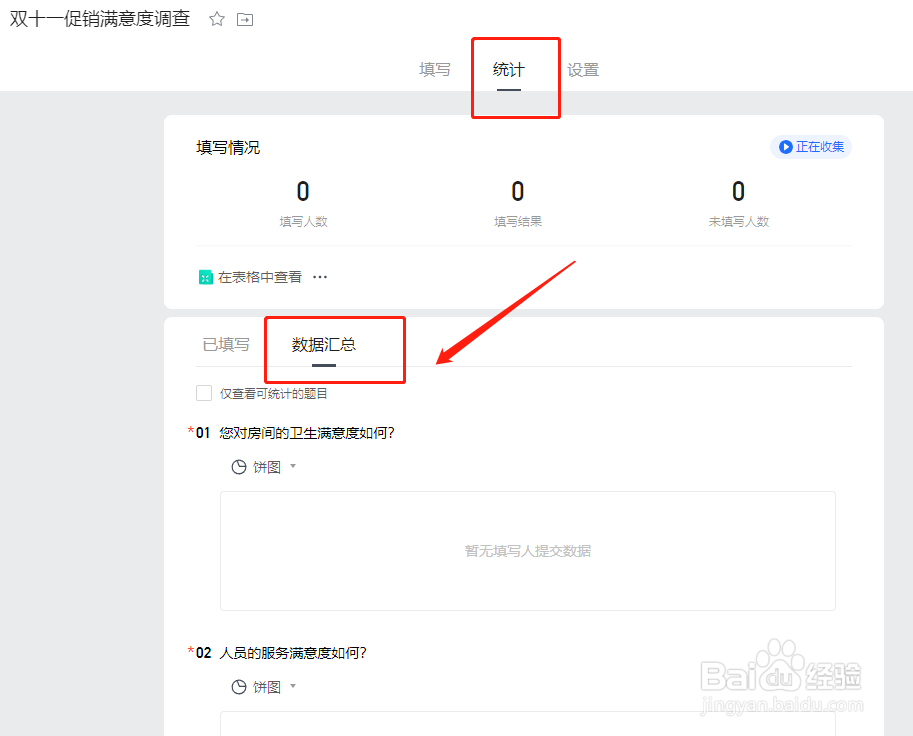Switch to the 已填写 tab
This screenshot has width=913, height=736.
pos(226,345)
